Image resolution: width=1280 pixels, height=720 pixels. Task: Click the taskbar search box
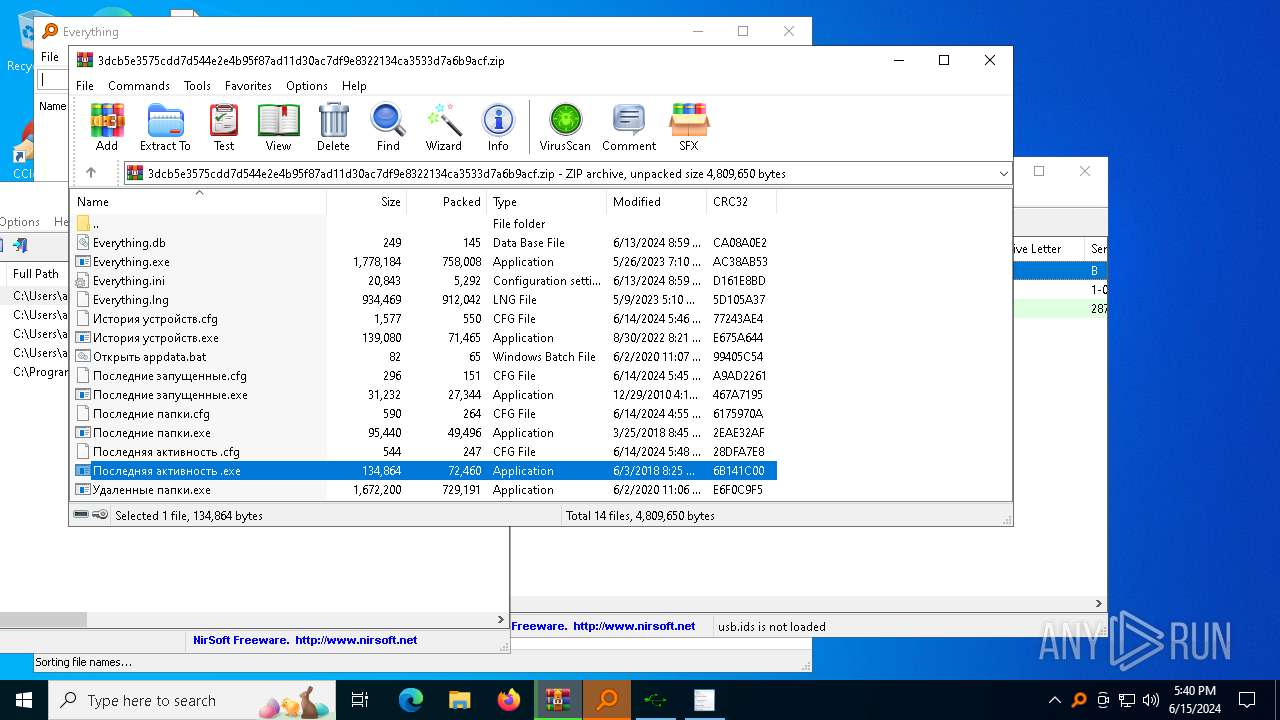click(192, 700)
